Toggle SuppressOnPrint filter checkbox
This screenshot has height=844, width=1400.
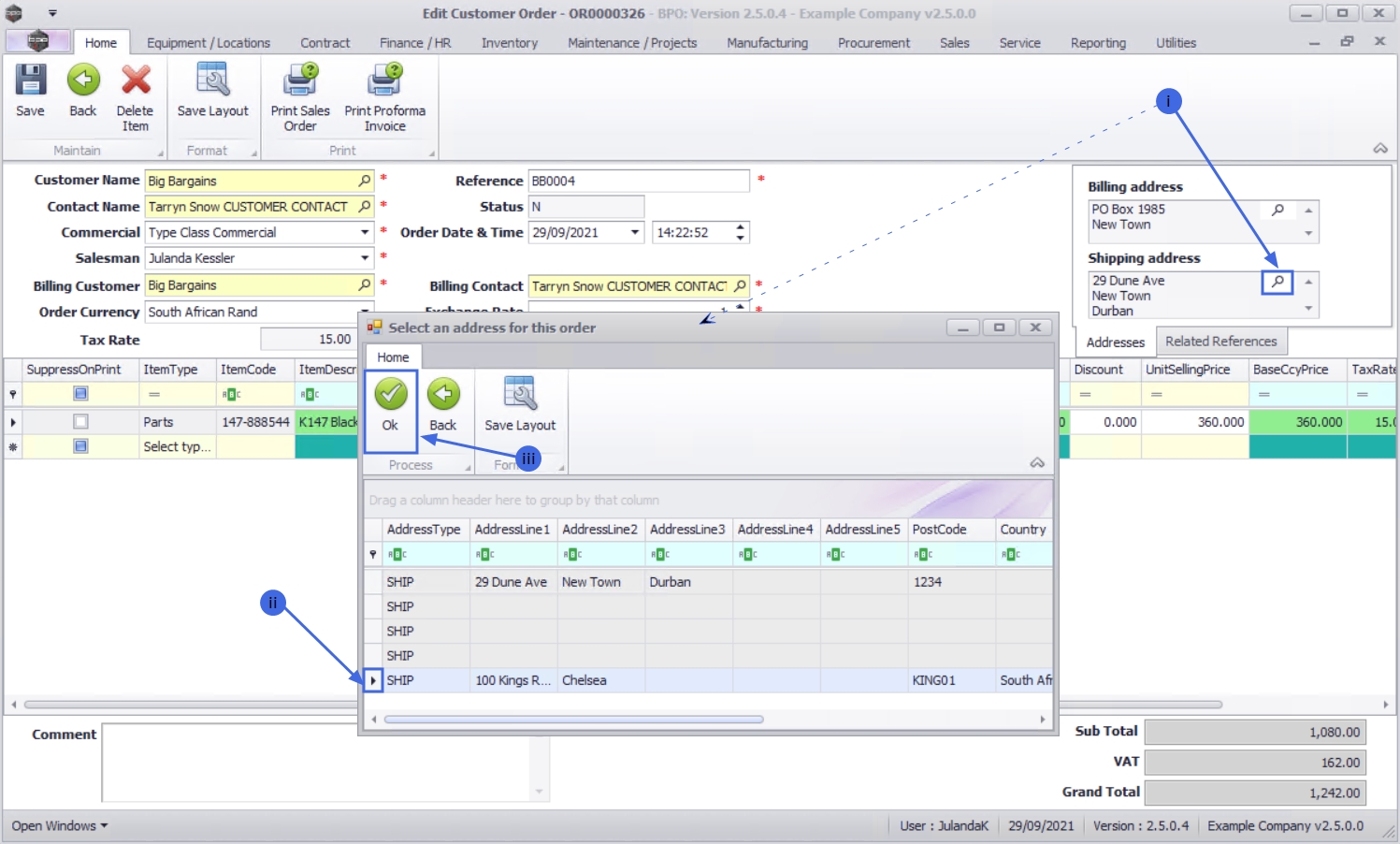[x=80, y=394]
